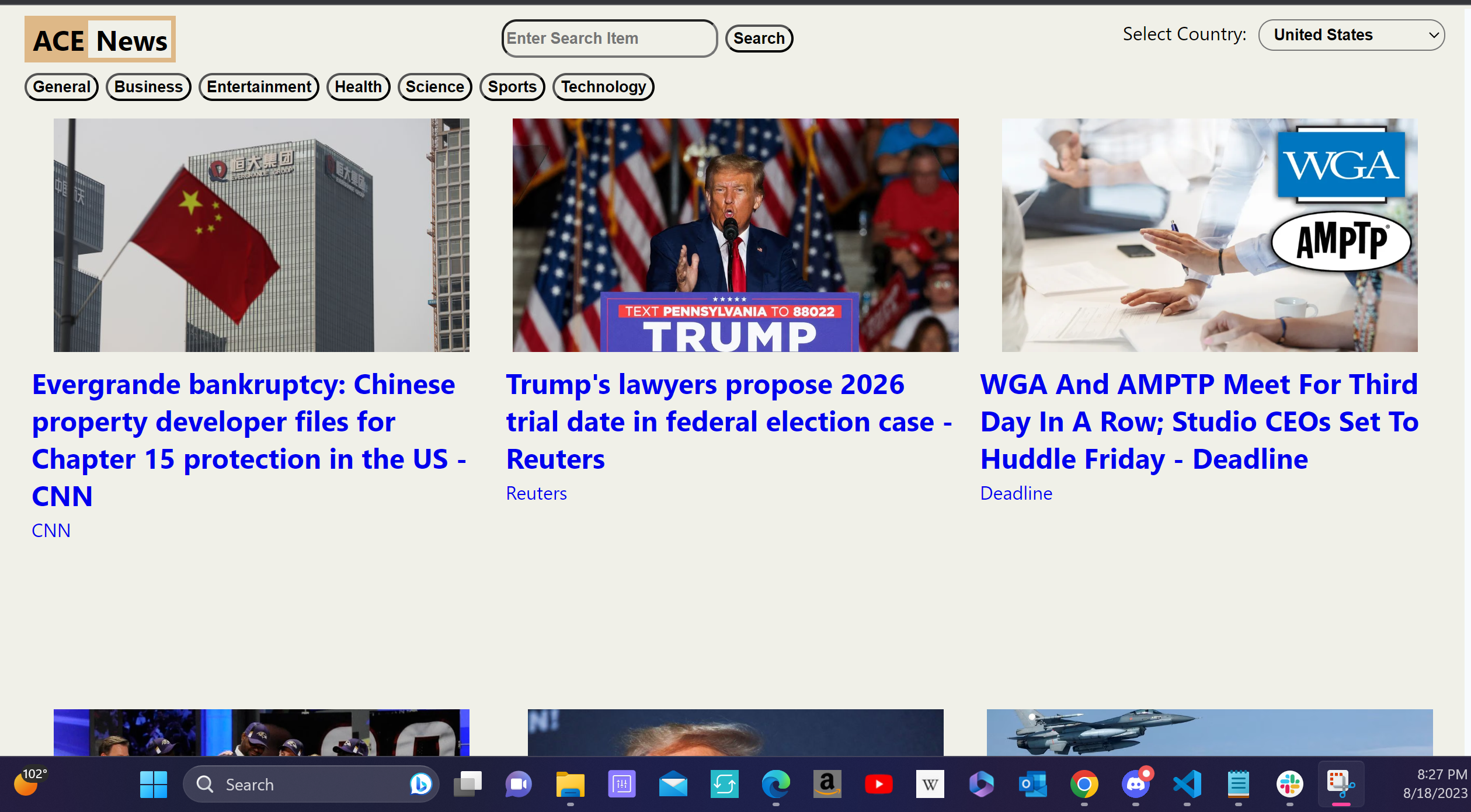
Task: Click the Windows Start button
Action: (154, 784)
